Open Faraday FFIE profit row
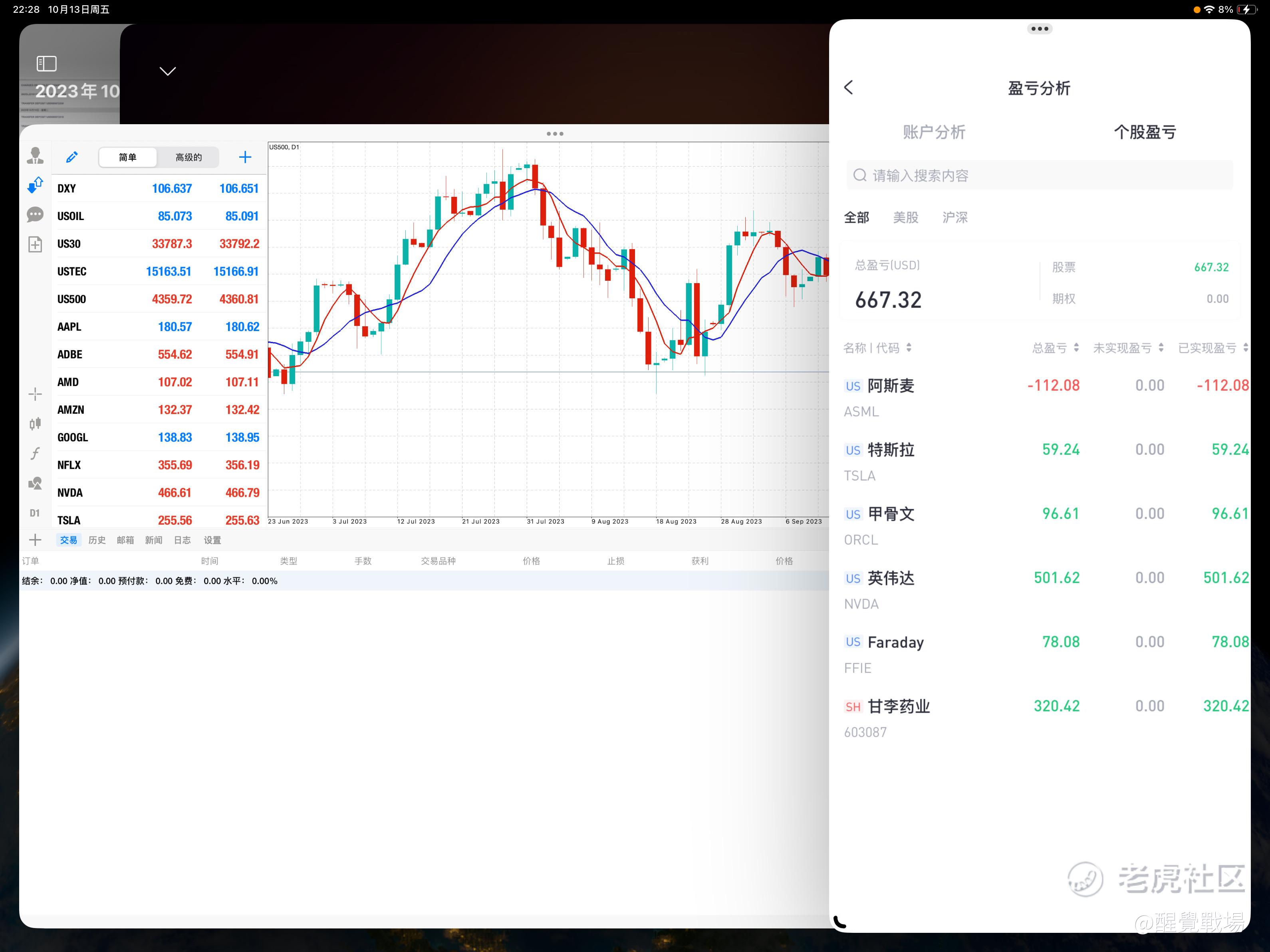 [1040, 654]
